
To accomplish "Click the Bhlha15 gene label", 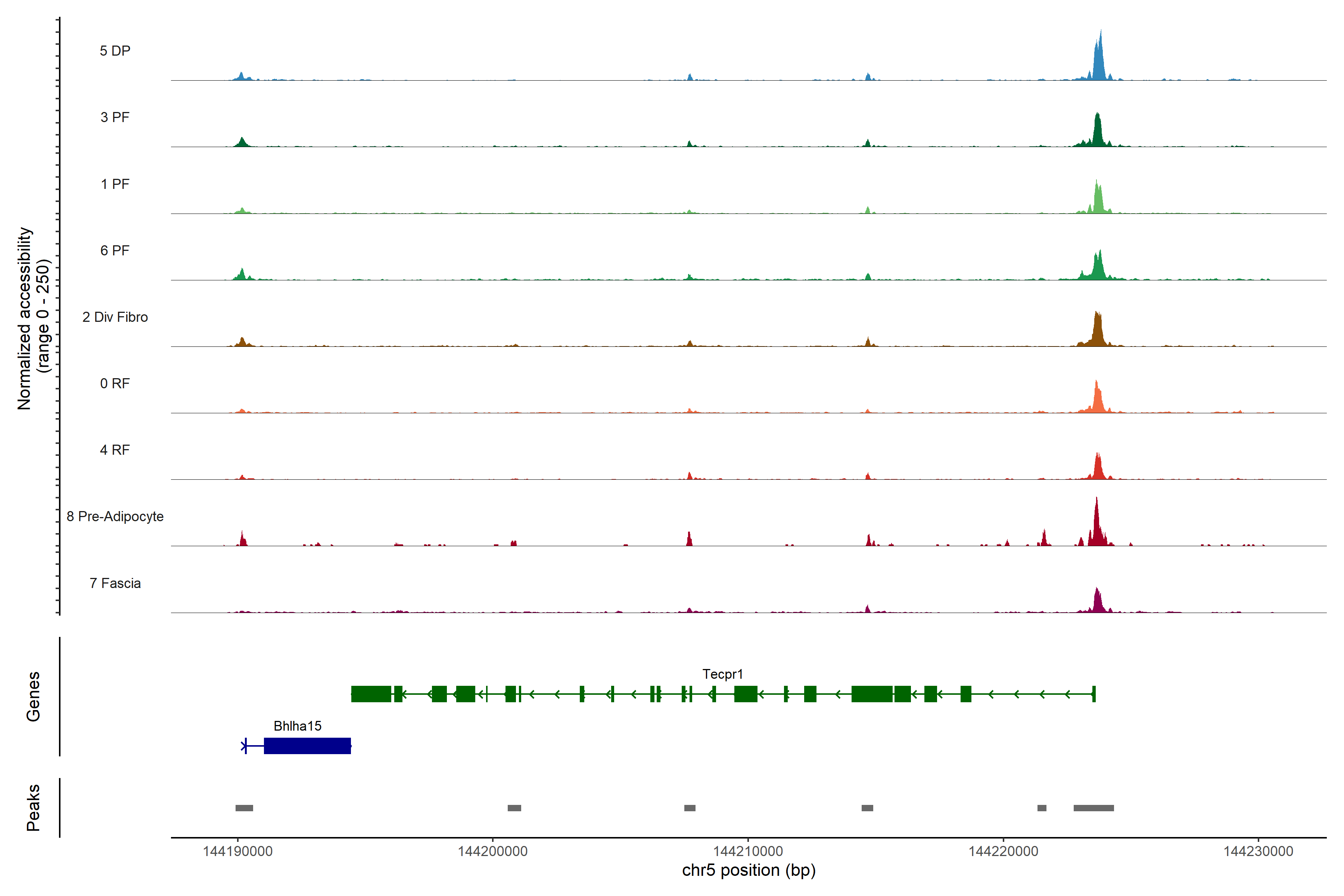I will 297,726.
